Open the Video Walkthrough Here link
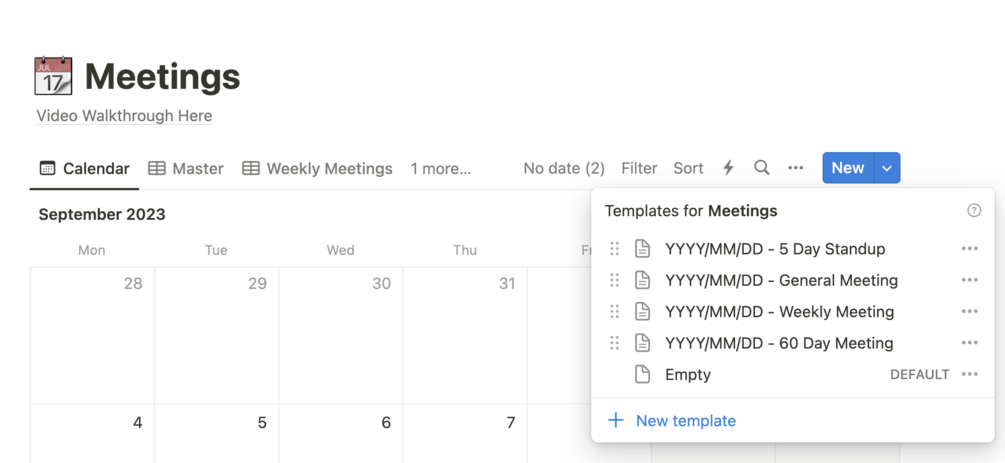 point(124,116)
